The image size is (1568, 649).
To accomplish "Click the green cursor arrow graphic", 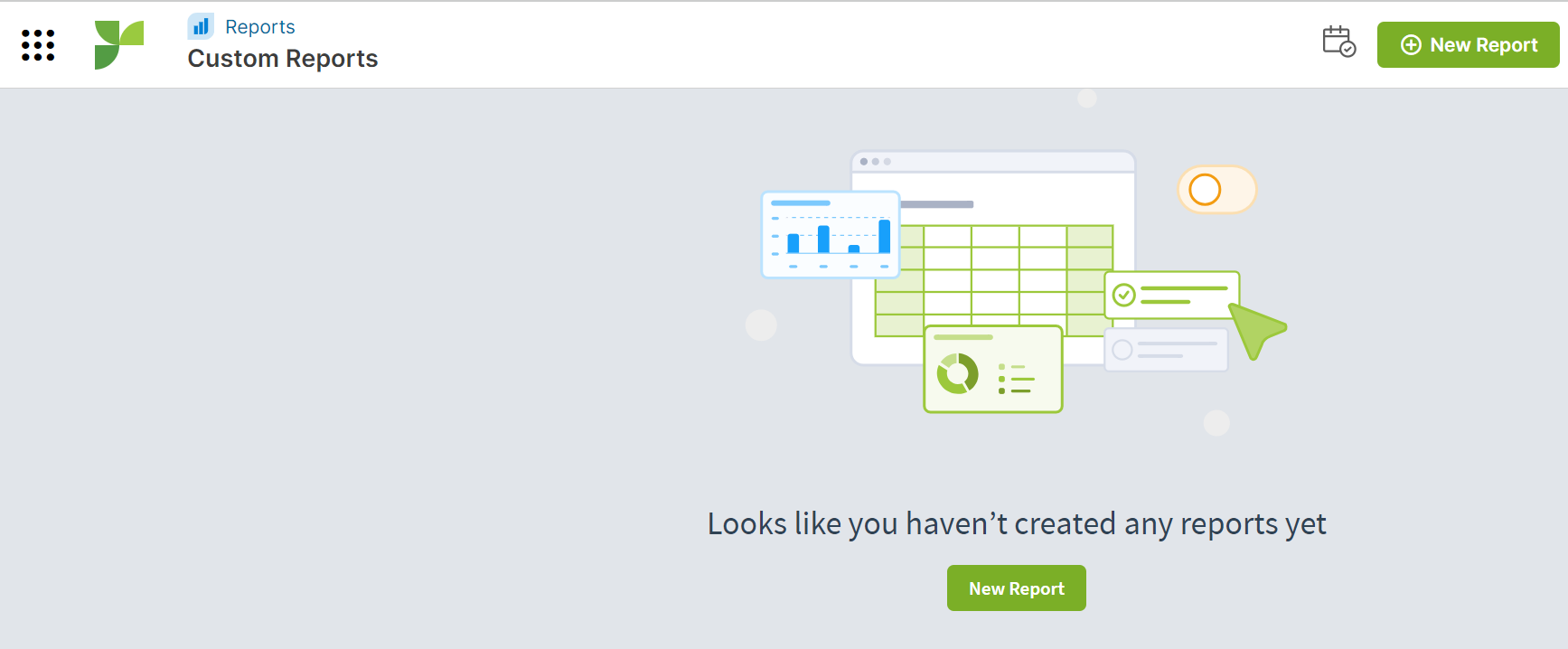I will tap(1255, 329).
